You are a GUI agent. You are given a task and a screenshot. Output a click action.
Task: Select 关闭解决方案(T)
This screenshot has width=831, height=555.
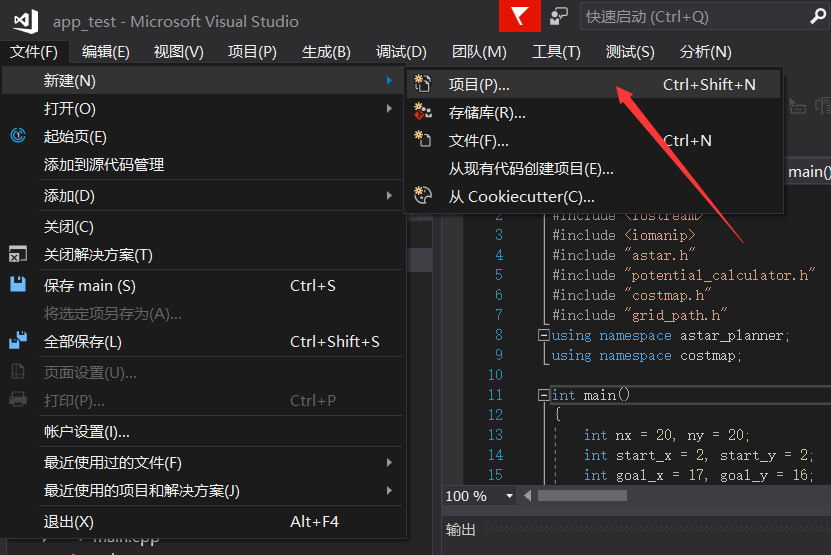(202, 255)
